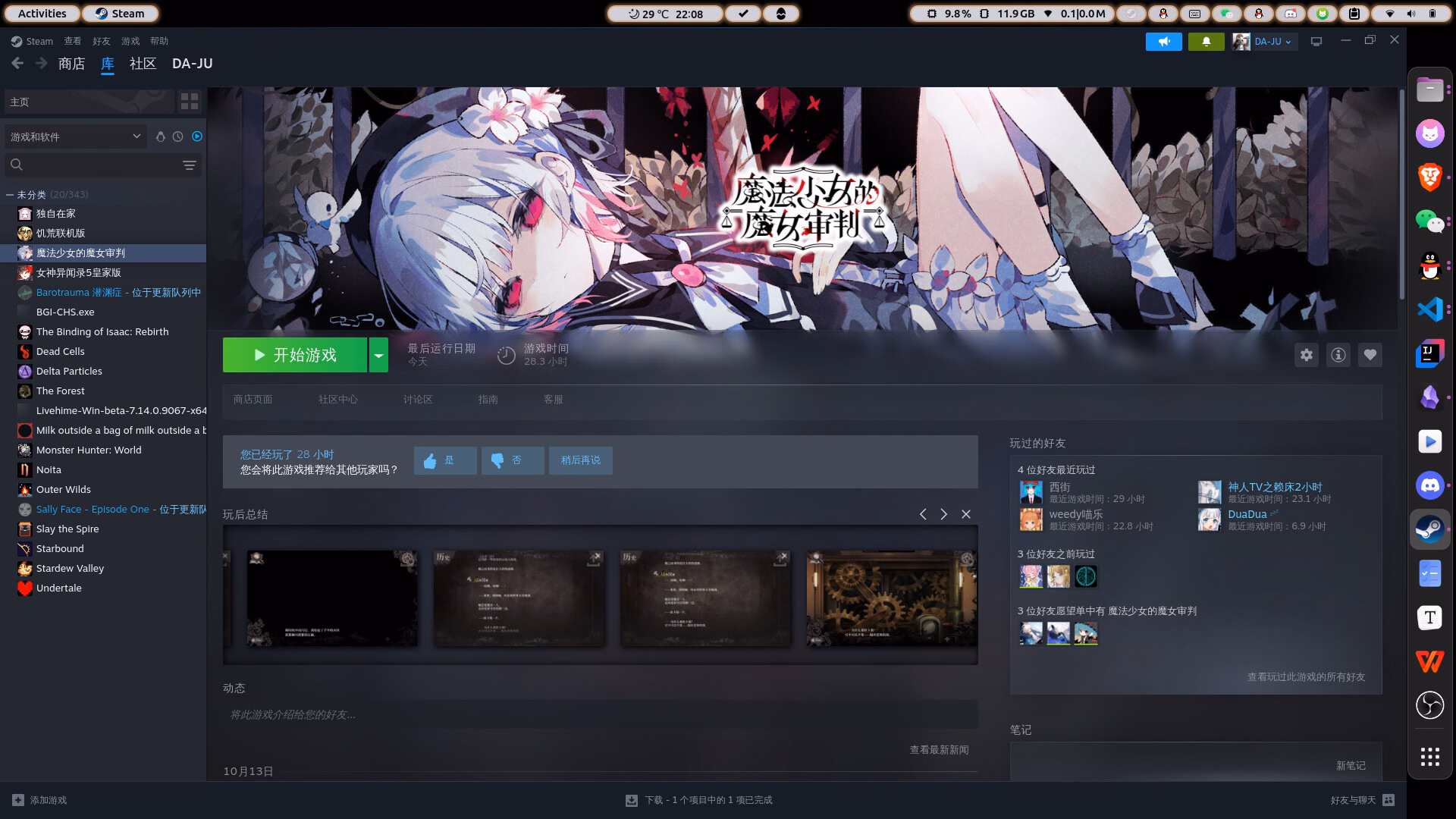Viewport: 1456px width, 819px height.
Task: Switch library to grid collections view
Action: pyautogui.click(x=190, y=102)
